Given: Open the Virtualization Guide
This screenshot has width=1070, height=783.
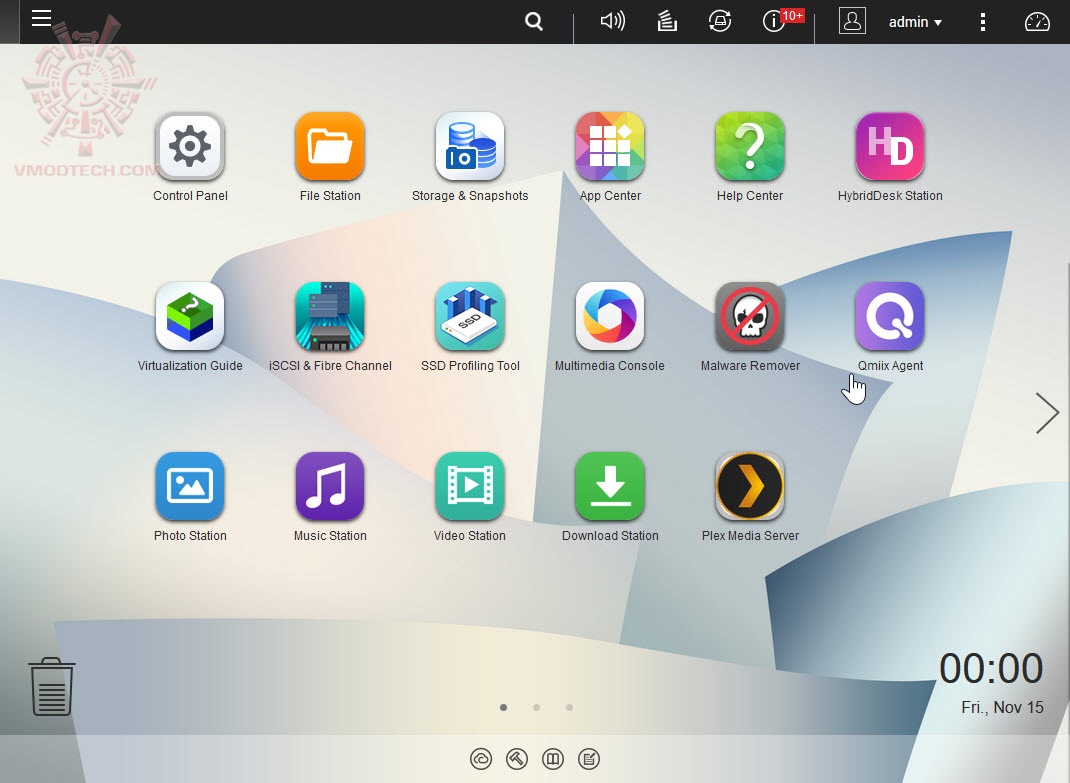Looking at the screenshot, I should pyautogui.click(x=190, y=316).
